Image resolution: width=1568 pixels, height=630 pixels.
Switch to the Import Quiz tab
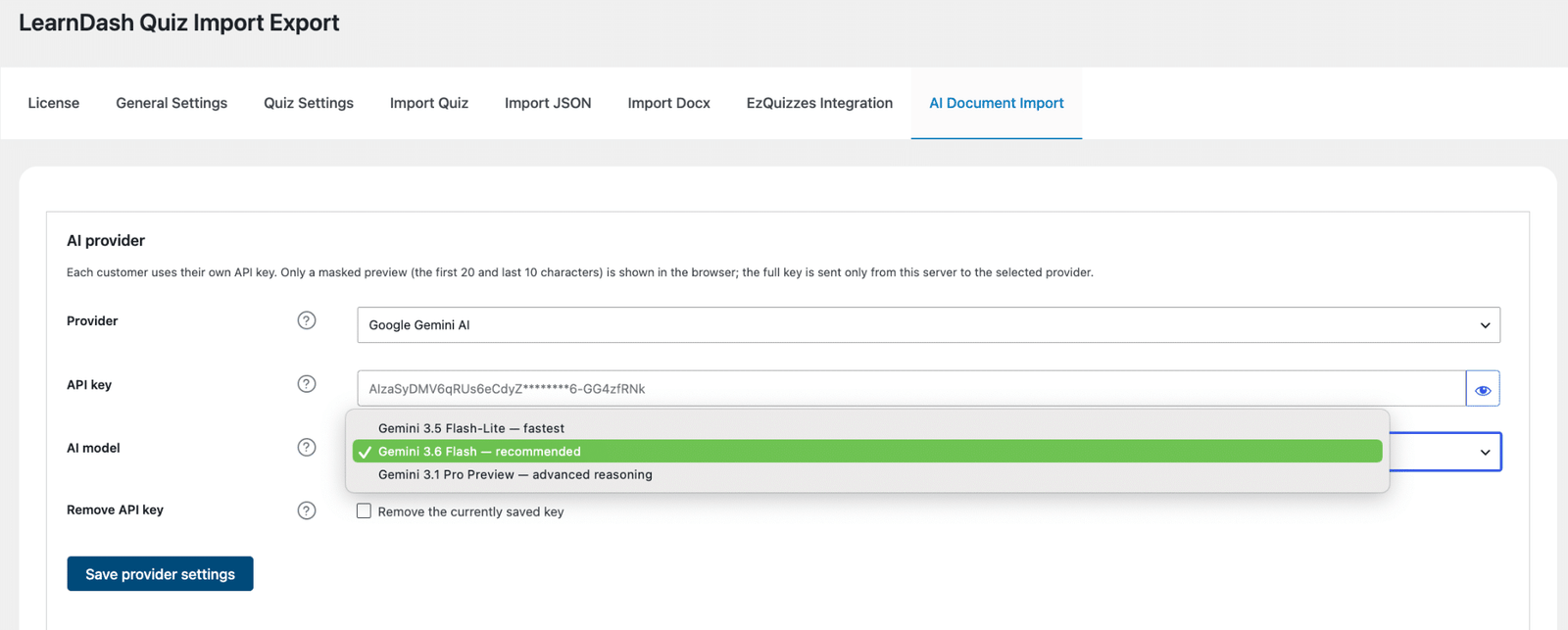429,103
